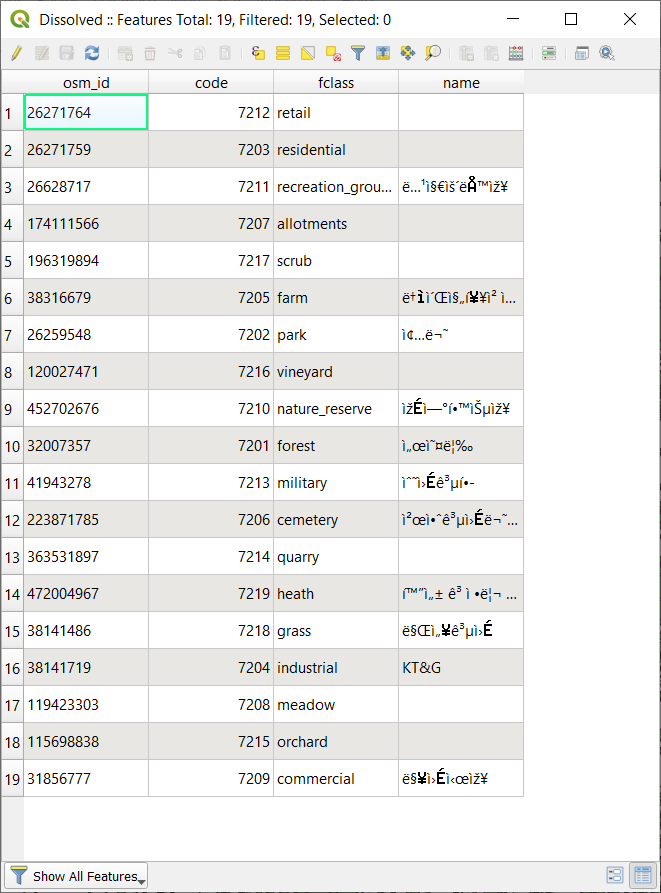Click the fclass cell 'heath'

336,594
